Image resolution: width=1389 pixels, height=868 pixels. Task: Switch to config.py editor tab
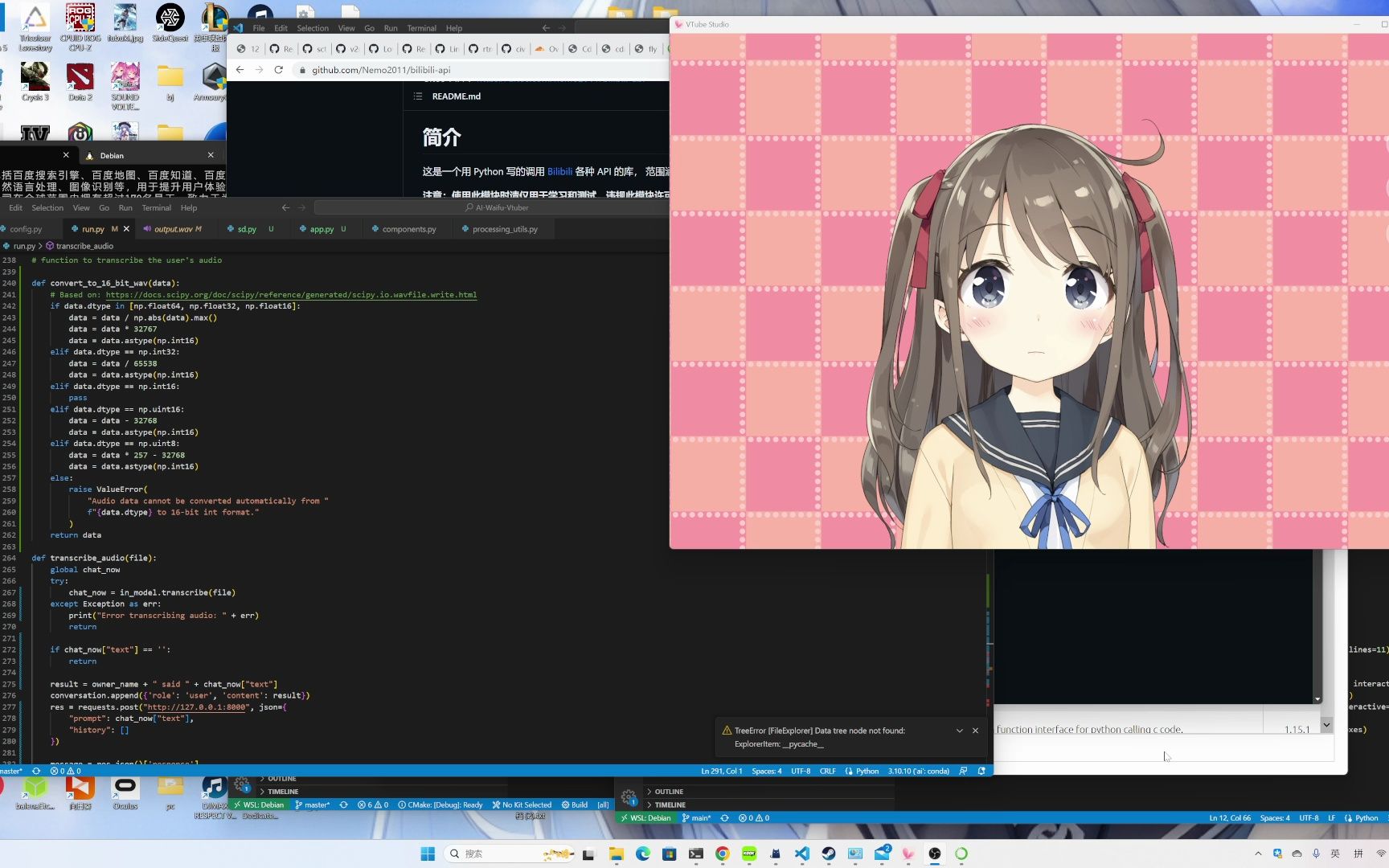26,229
